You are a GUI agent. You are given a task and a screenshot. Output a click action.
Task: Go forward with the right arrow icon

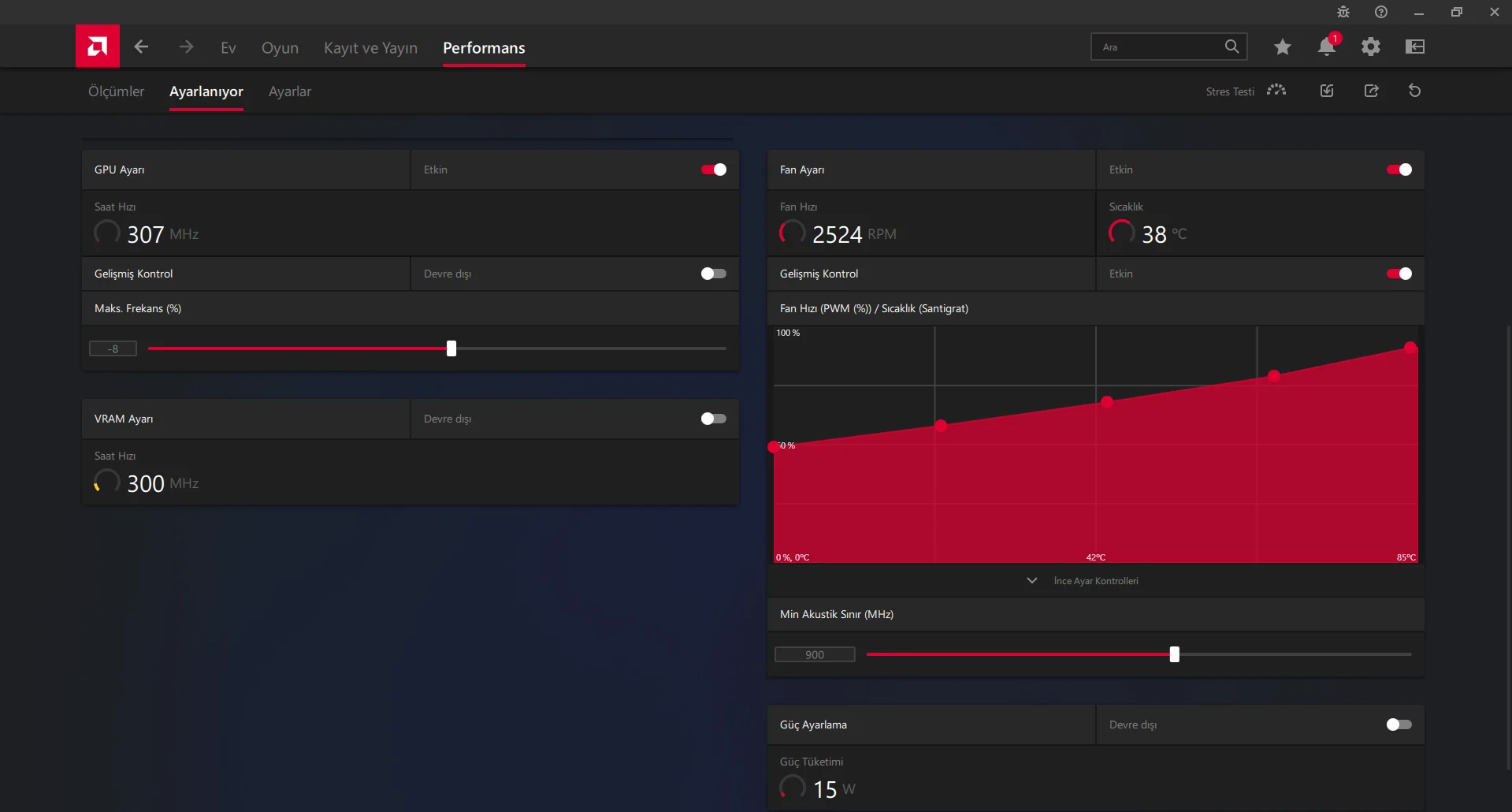pos(186,47)
